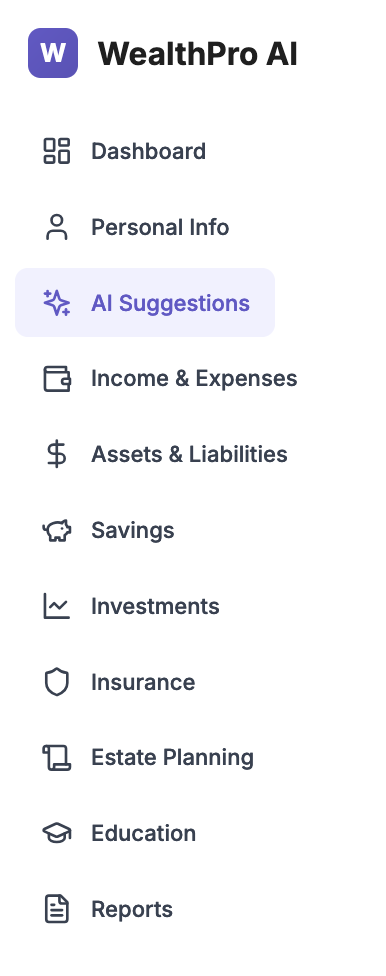The height and width of the screenshot is (976, 386).
Task: Click the Insurance shield icon
Action: [57, 682]
